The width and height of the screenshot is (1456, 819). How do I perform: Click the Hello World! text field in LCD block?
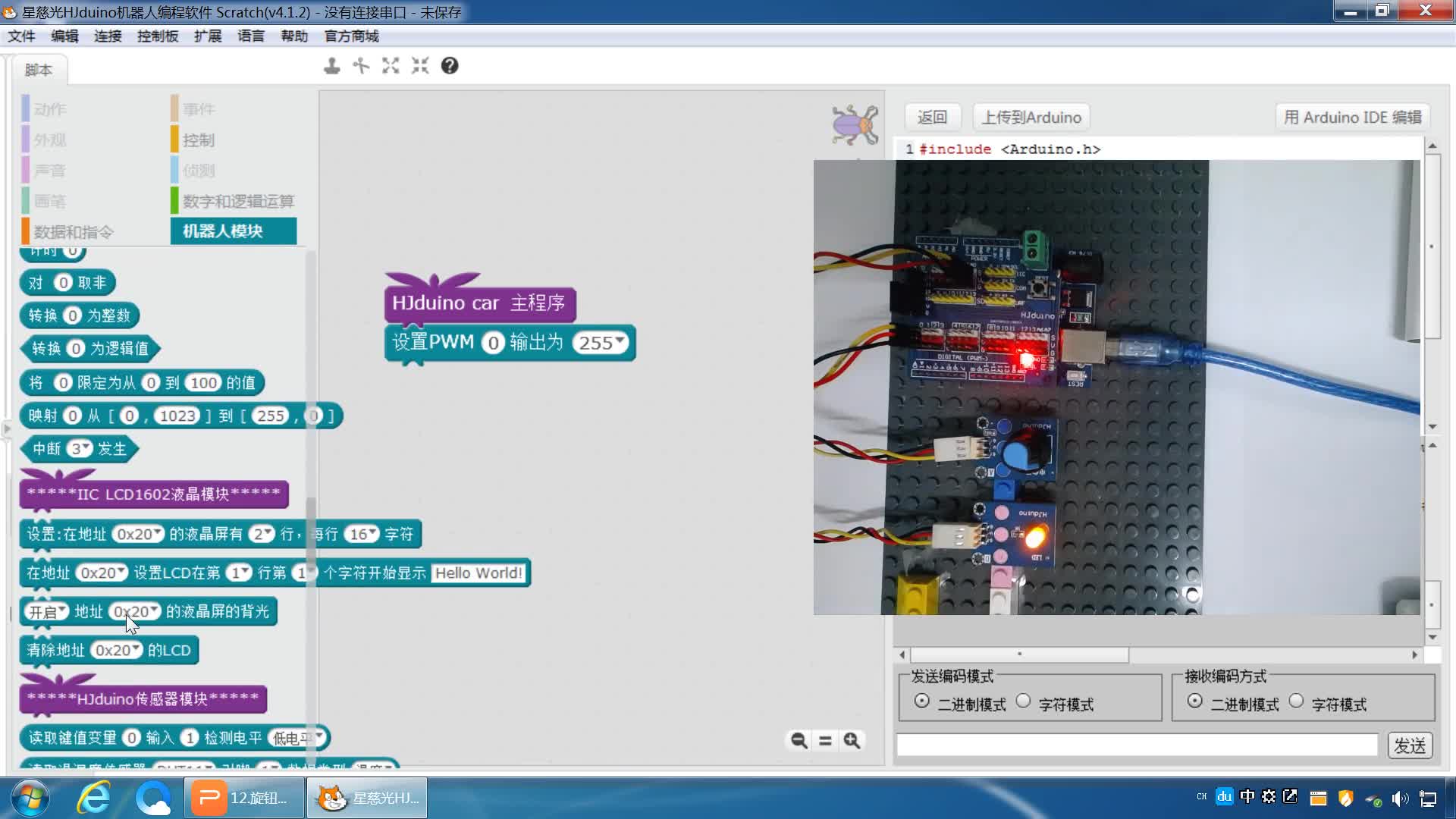(479, 573)
